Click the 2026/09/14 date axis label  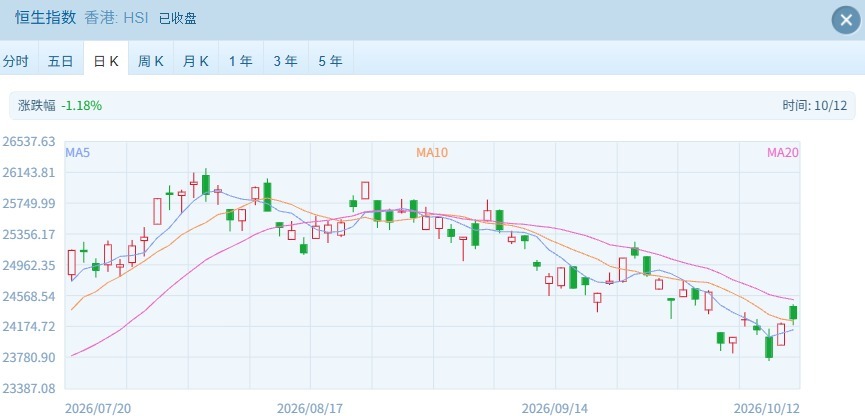tap(555, 408)
